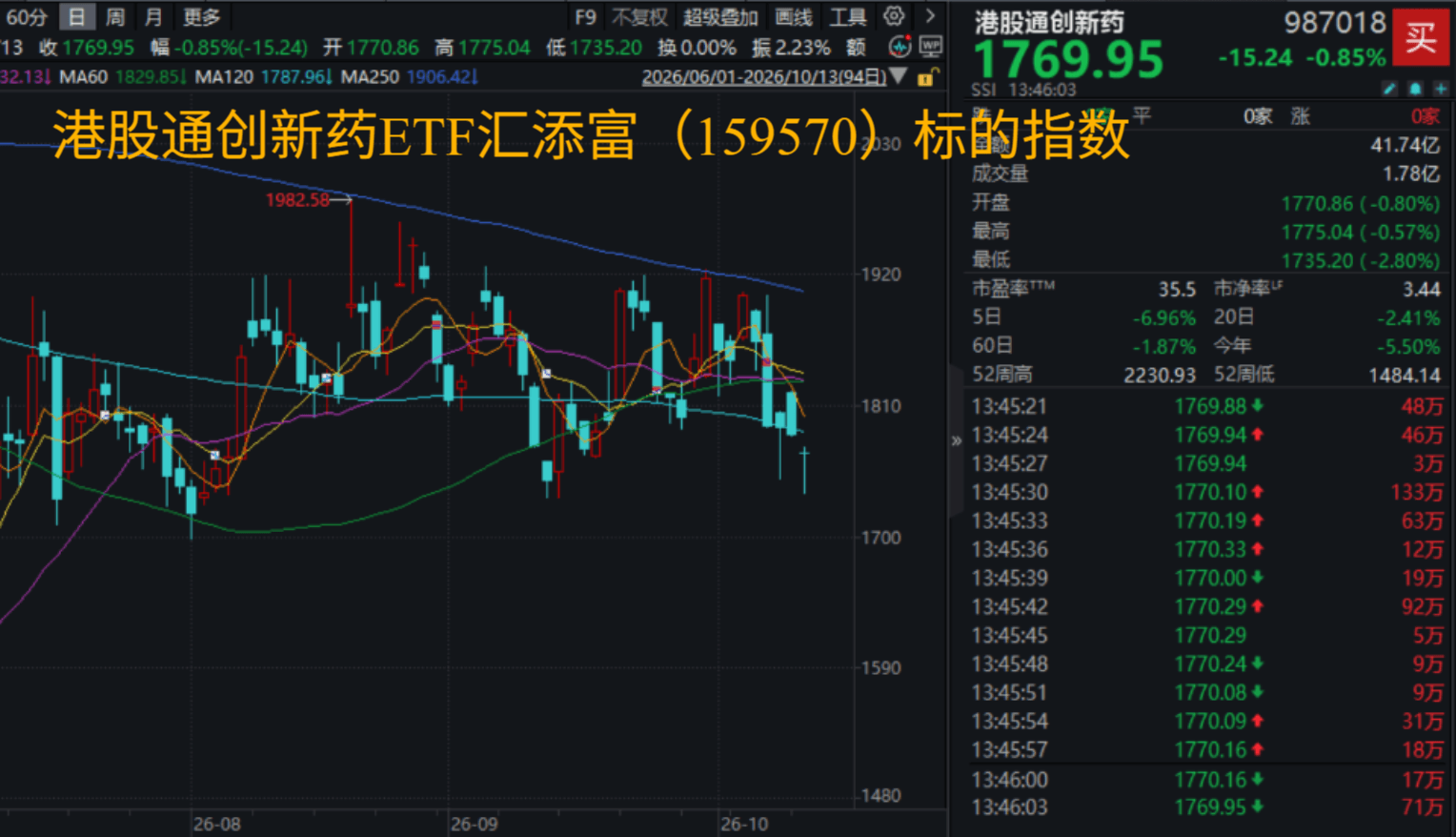Click the 市盈率 value 35.5
Viewport: 1456px width, 837px height.
1177,289
